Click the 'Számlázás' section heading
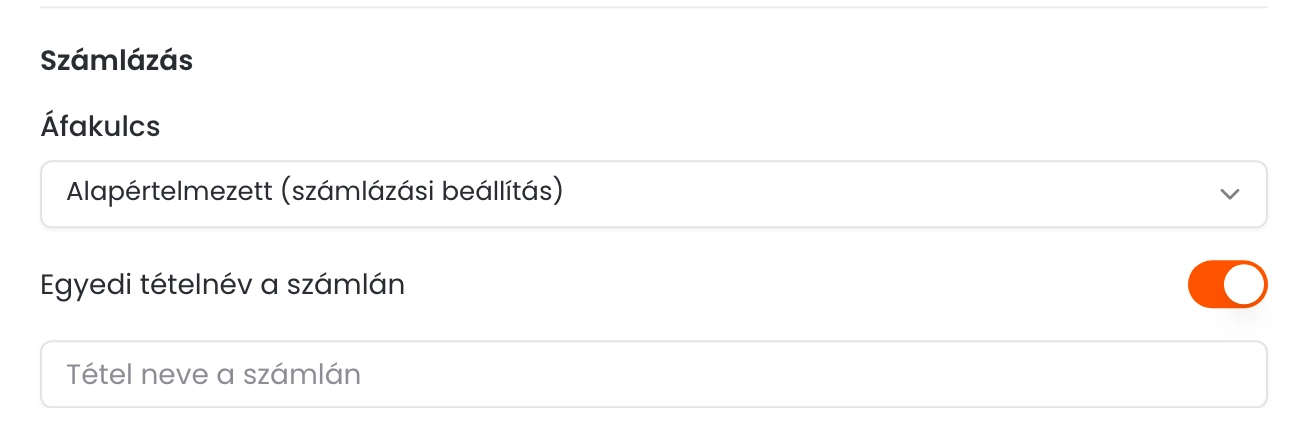This screenshot has width=1308, height=448. (x=117, y=60)
